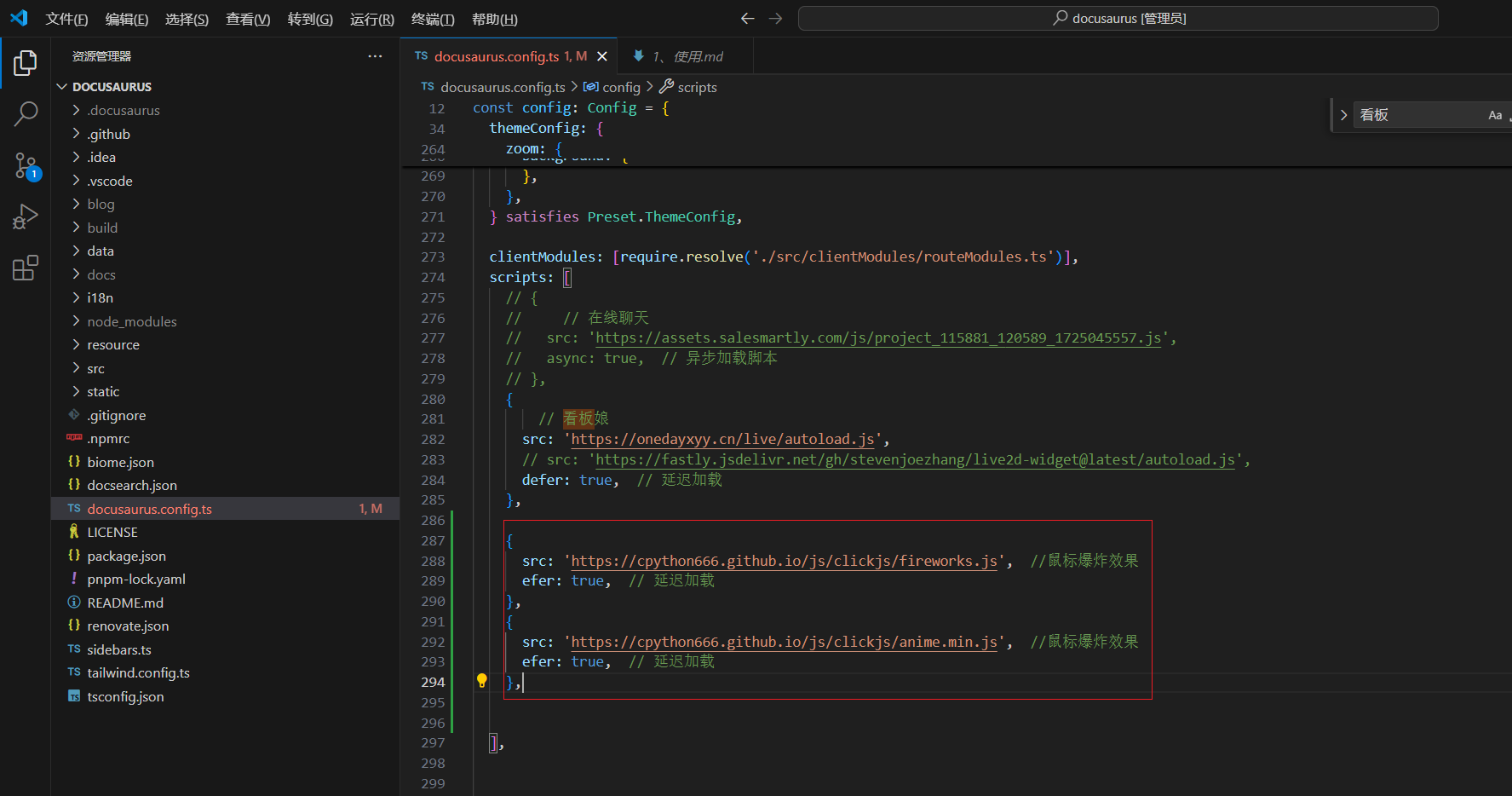1512x796 pixels.
Task: Expand the docs folder
Action: 101,274
